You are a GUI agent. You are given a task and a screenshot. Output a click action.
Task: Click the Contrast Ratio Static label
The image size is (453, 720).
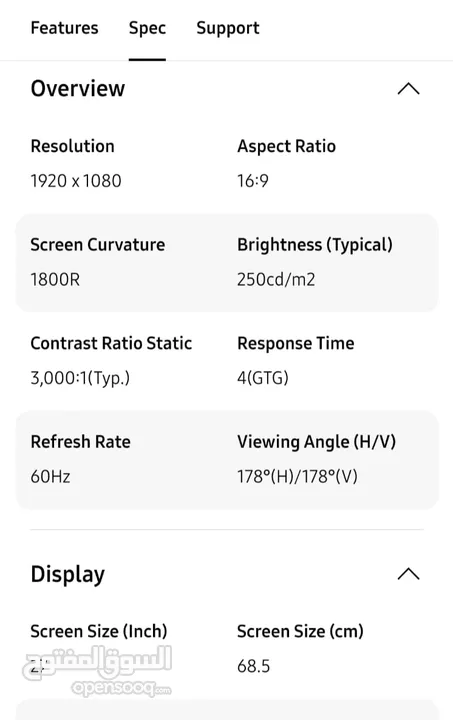click(x=111, y=343)
